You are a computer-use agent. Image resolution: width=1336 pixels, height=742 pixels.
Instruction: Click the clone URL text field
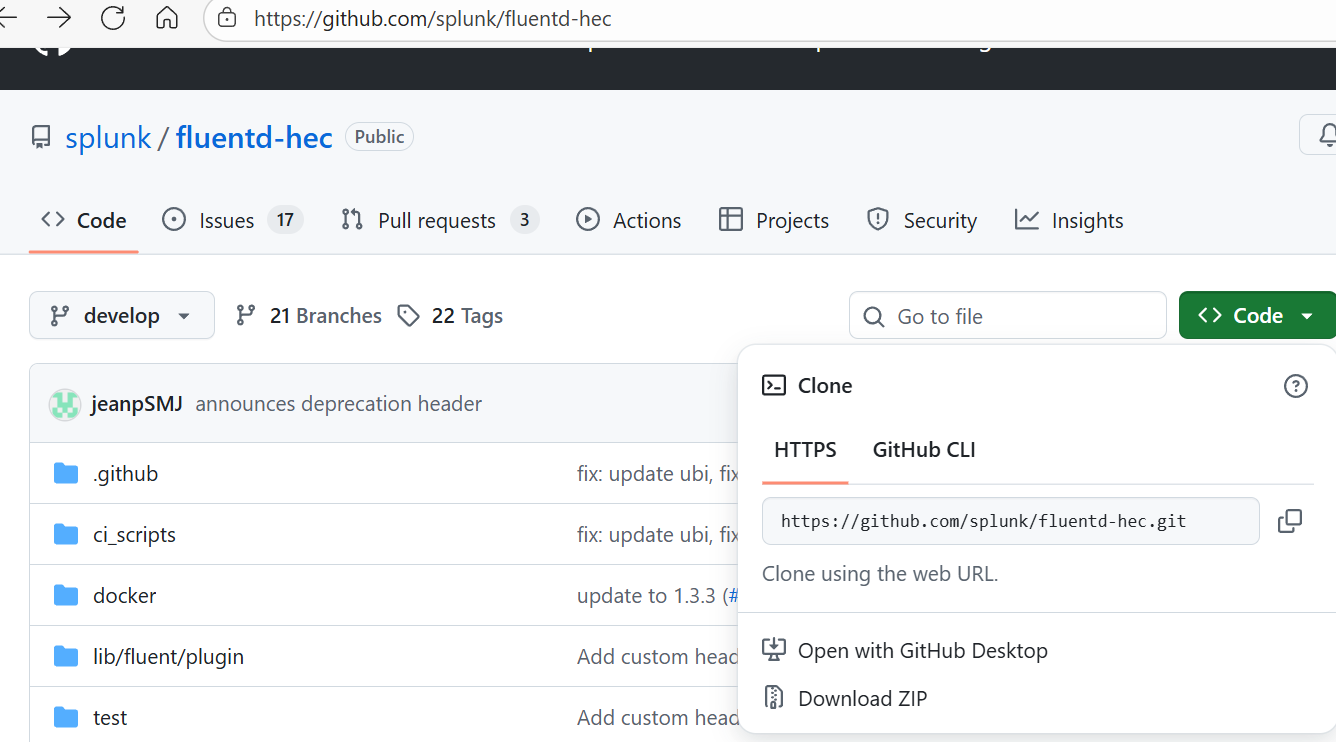1011,521
